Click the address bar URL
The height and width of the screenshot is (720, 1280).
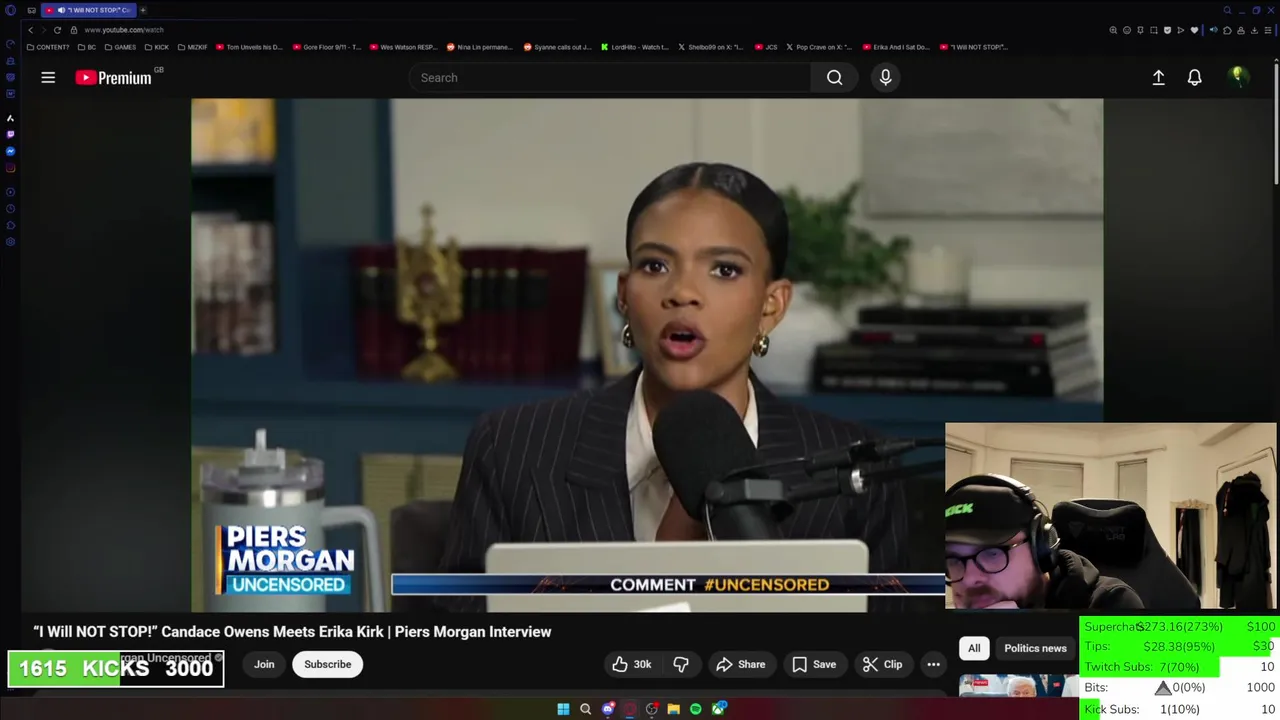coord(124,30)
